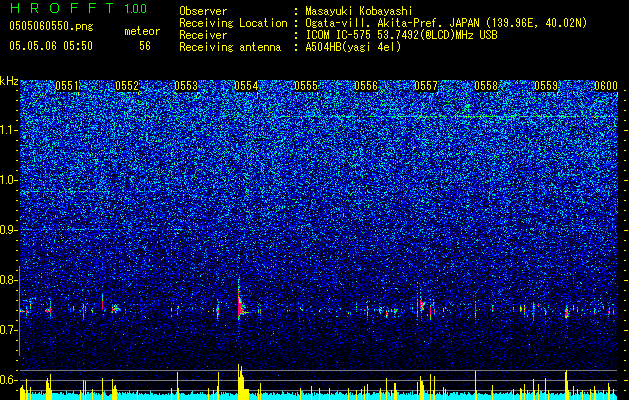Select the filename 0505060550.png

coord(51,26)
